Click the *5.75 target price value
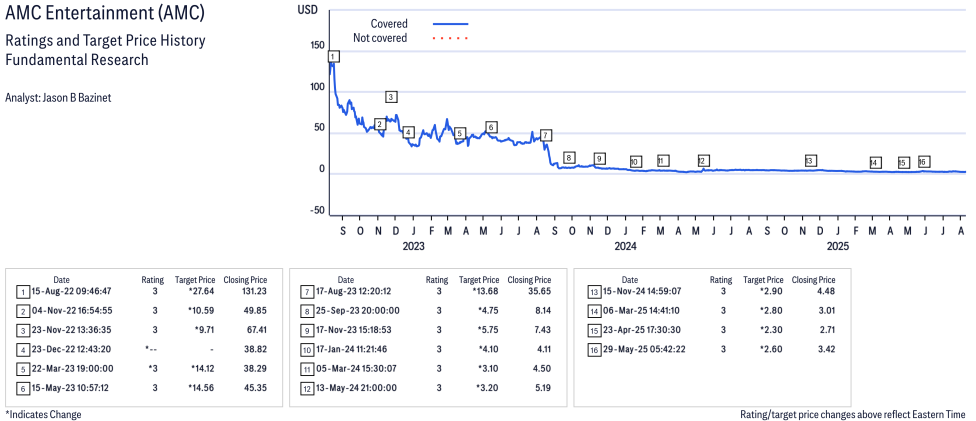This screenshot has height=421, width=976. [x=489, y=329]
